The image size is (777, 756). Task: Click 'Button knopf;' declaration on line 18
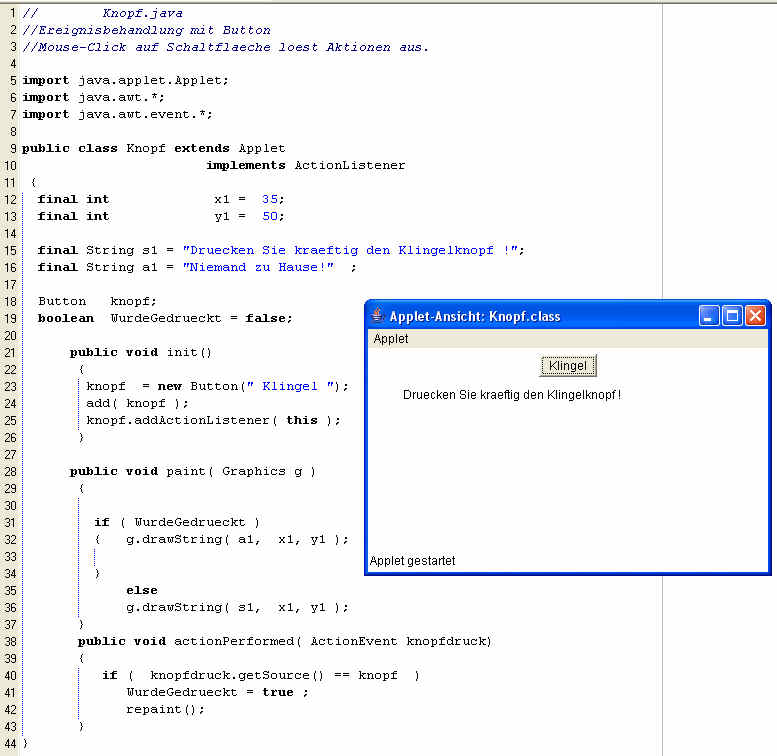point(97,301)
